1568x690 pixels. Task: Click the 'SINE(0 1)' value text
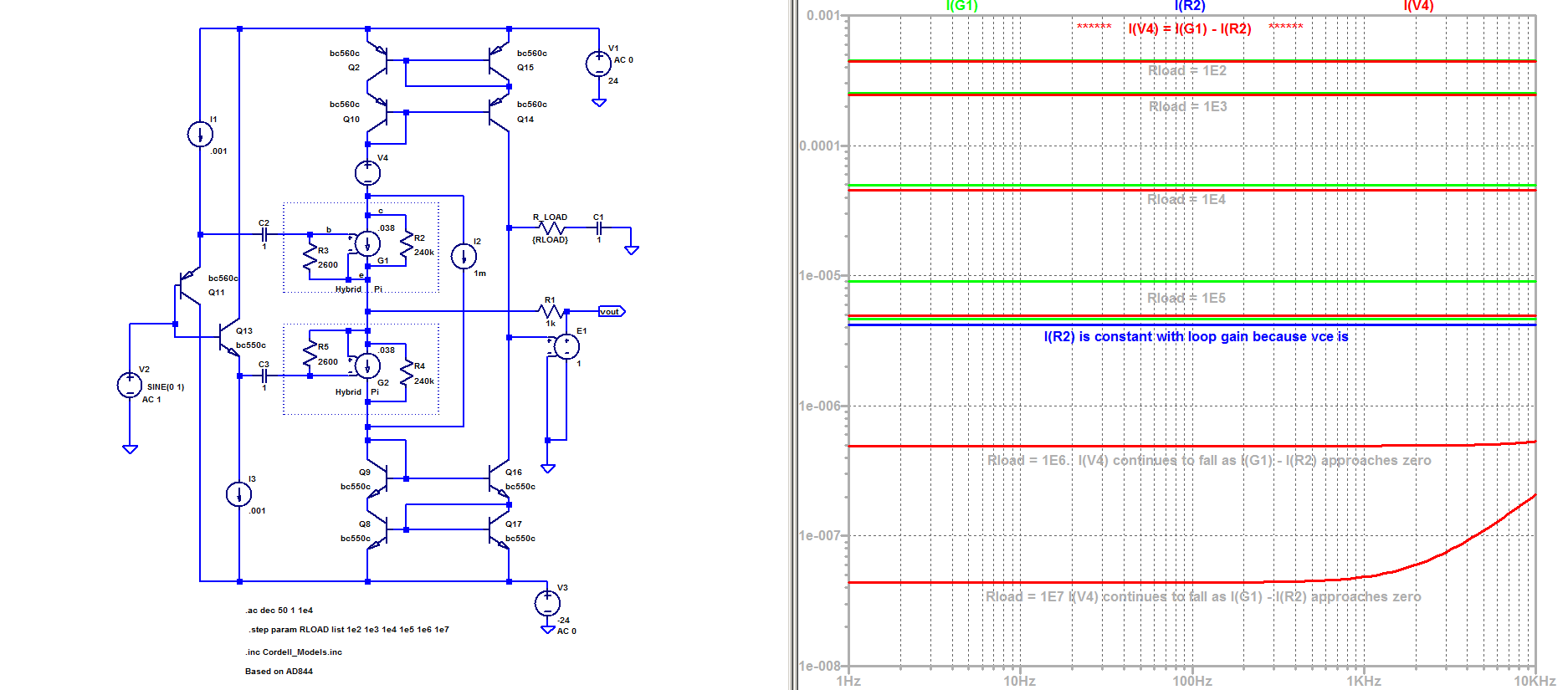(166, 387)
